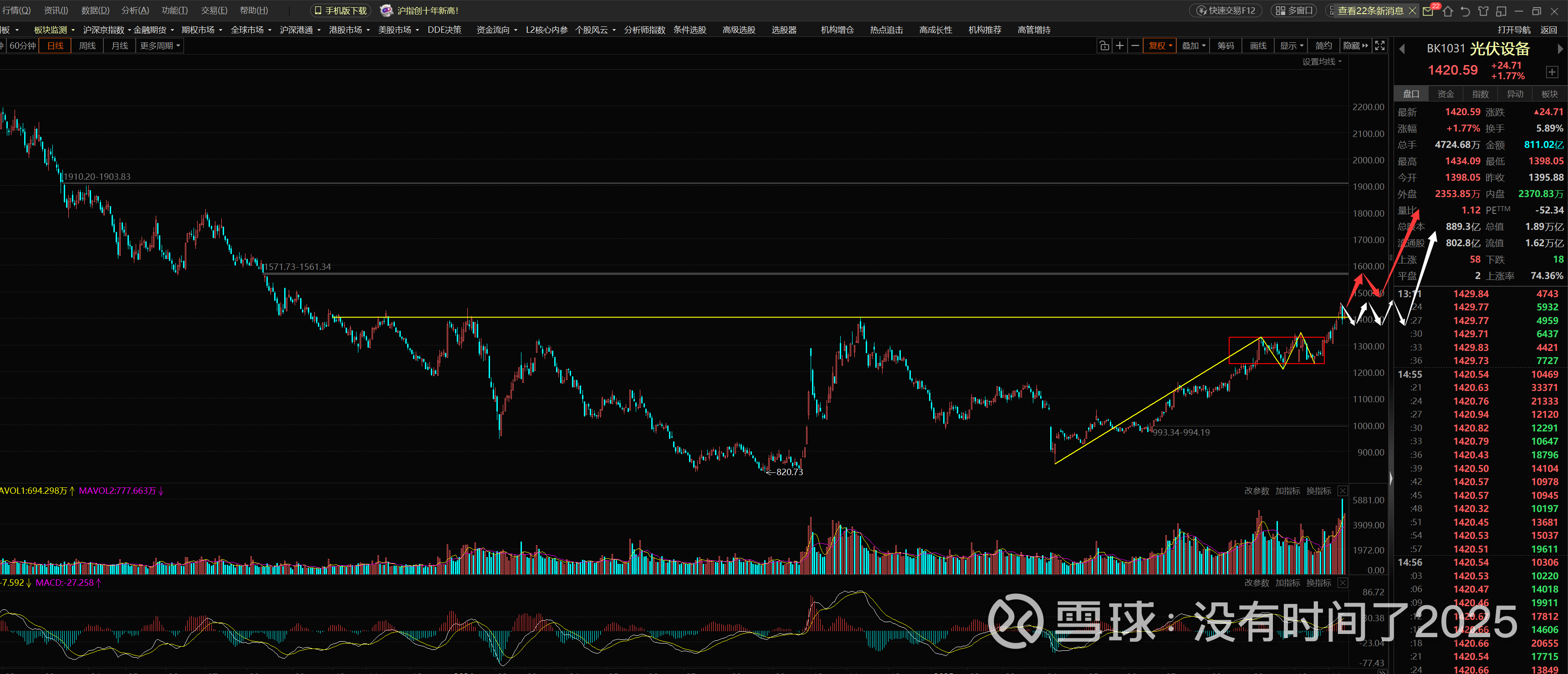This screenshot has width=1568, height=674.
Task: Toggle 简约 simple mode button
Action: (1323, 46)
